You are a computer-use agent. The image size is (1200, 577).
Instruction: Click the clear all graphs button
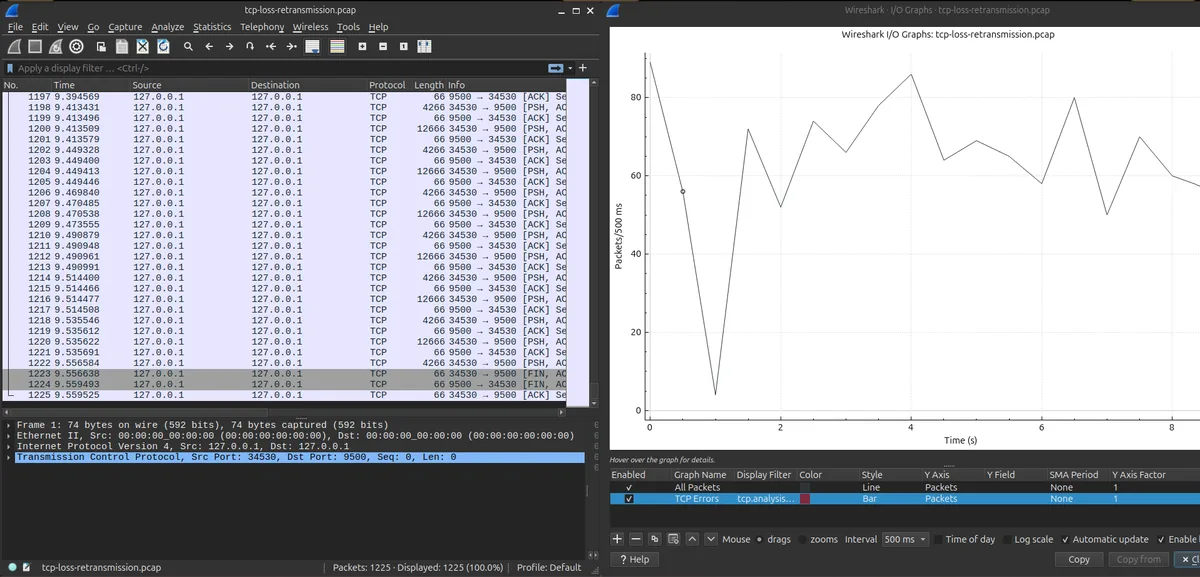[x=673, y=539]
